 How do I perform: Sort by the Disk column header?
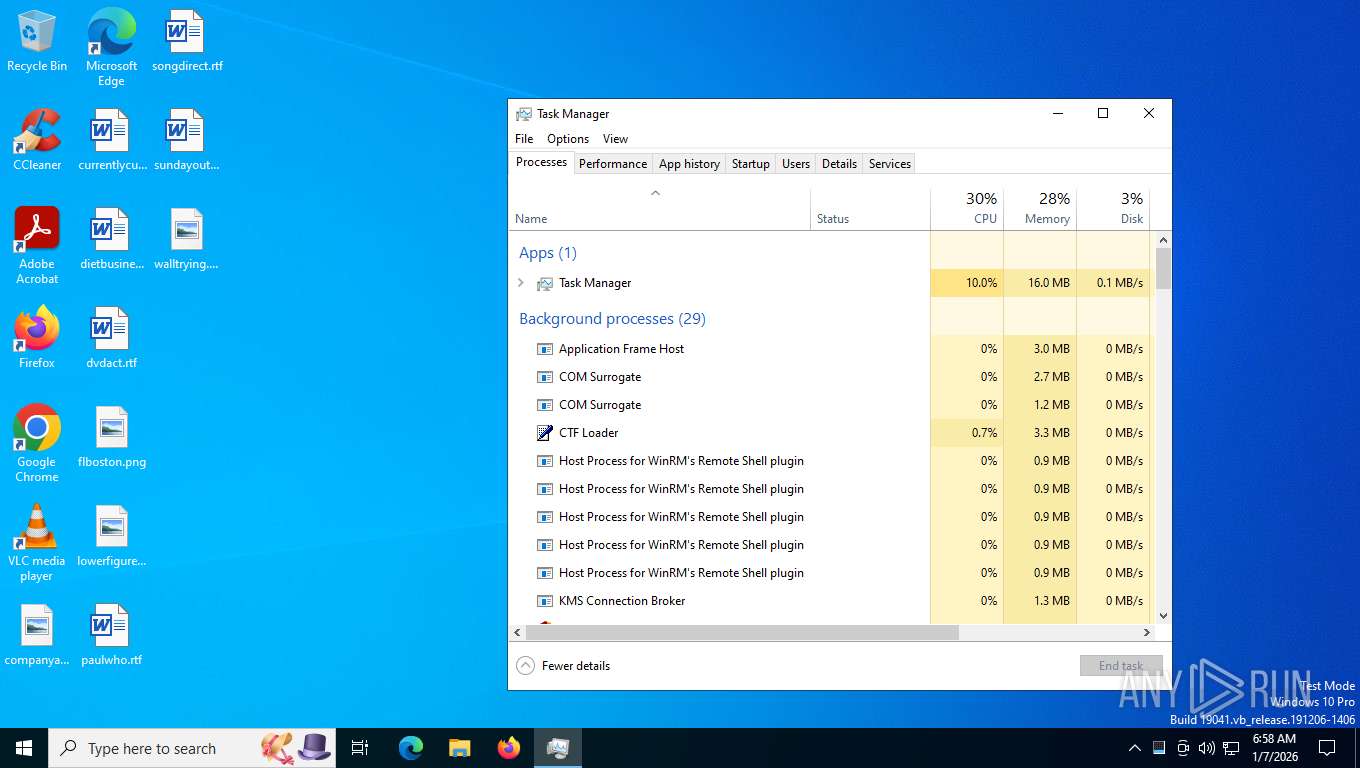[1113, 209]
